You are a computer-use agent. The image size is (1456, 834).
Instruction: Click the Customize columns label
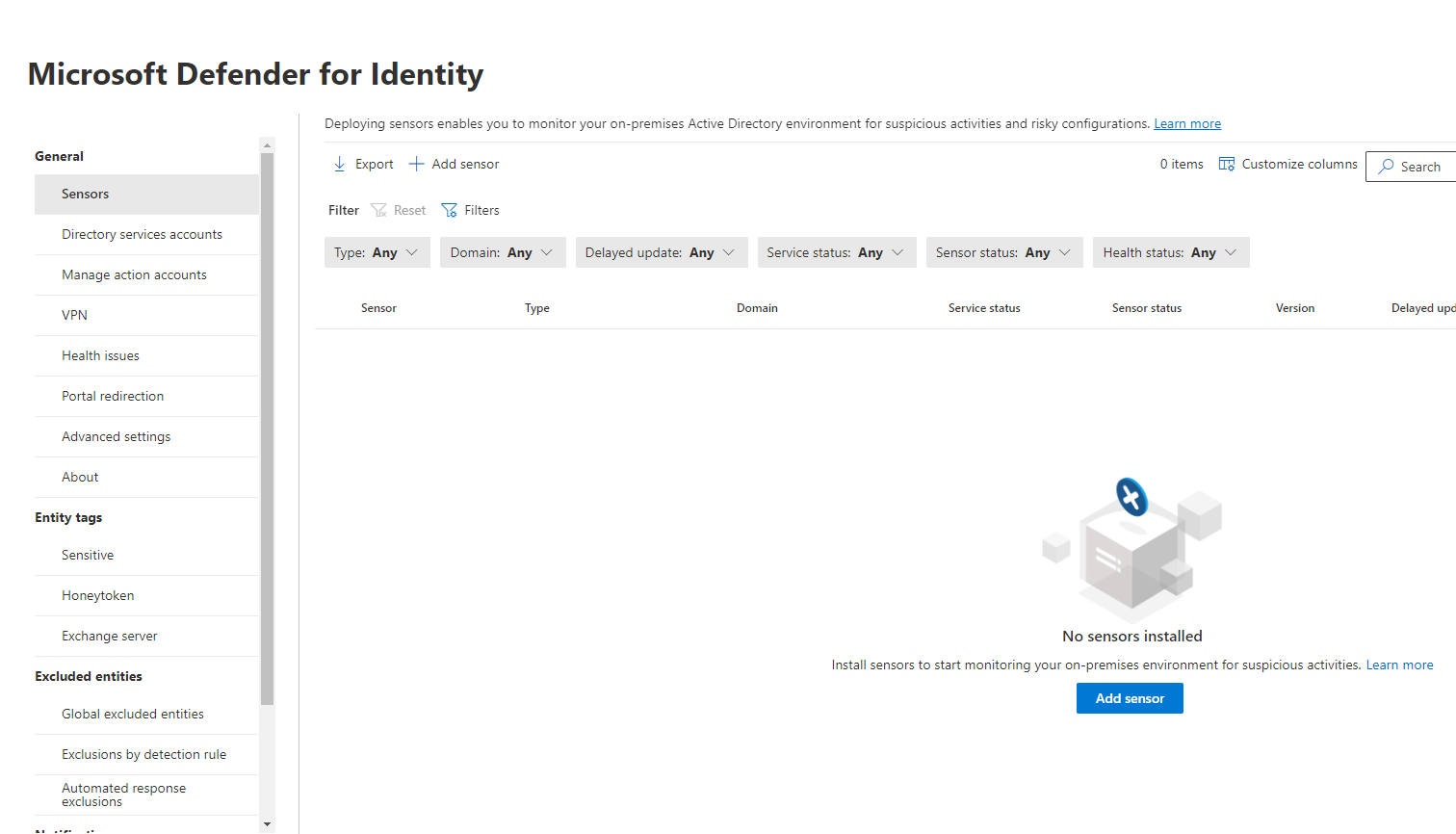click(x=1299, y=165)
